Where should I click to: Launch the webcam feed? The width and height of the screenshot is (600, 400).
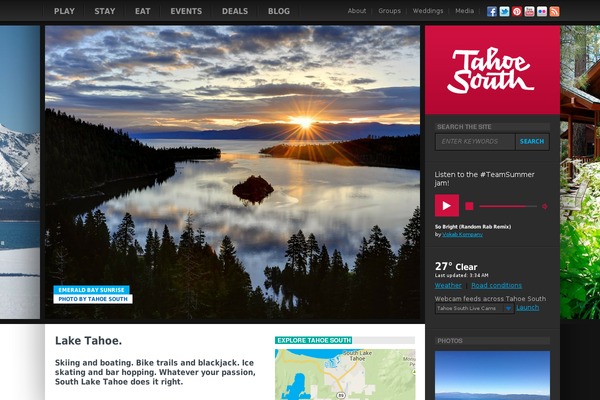point(527,308)
